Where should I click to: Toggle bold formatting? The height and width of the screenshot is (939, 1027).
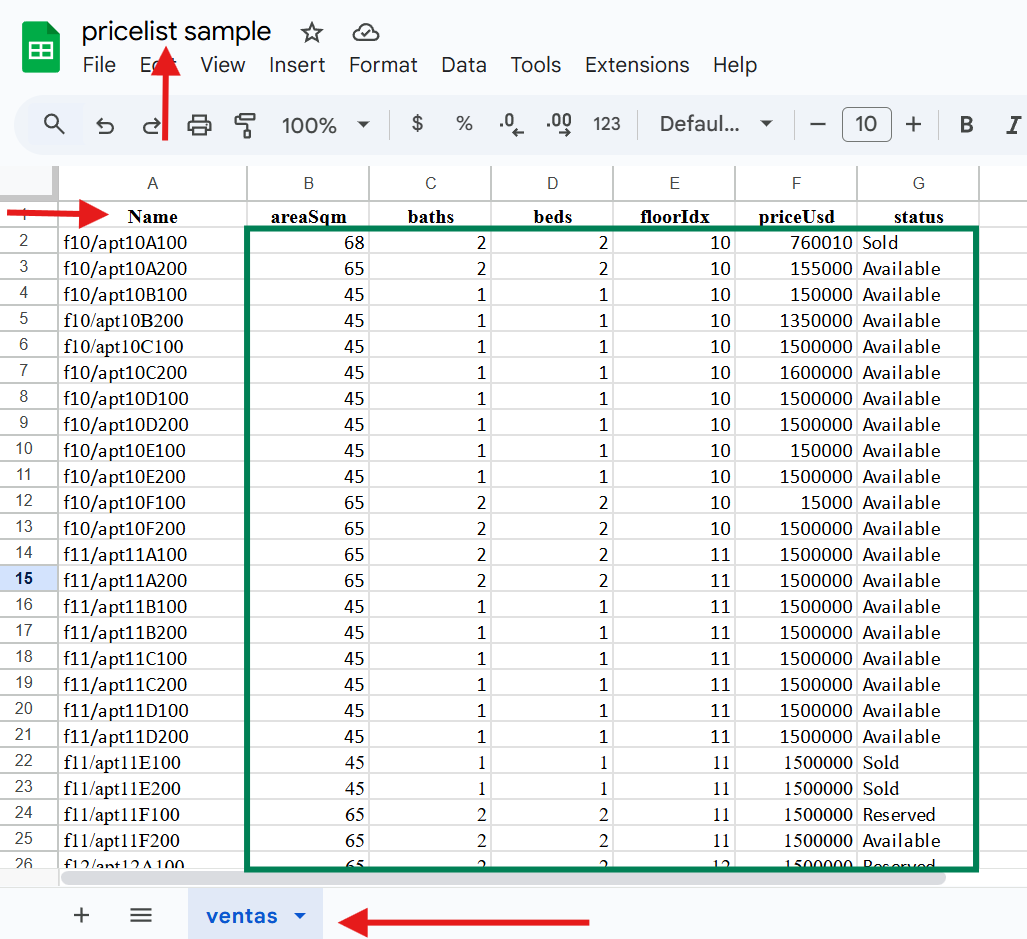[x=966, y=124]
